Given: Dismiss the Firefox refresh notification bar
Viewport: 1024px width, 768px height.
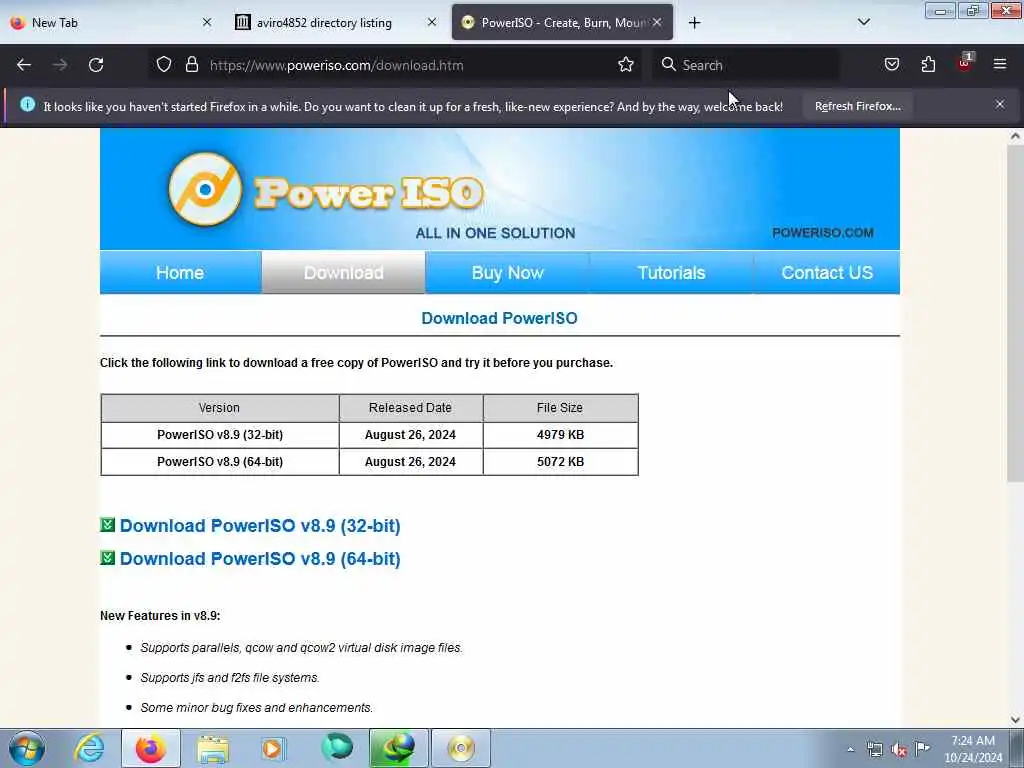Looking at the screenshot, I should click(999, 104).
